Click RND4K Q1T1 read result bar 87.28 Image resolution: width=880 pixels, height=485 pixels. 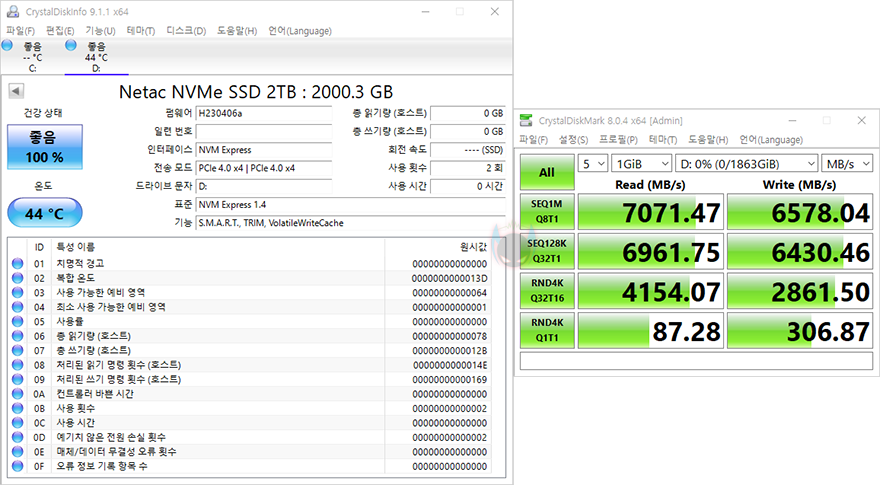[x=650, y=331]
